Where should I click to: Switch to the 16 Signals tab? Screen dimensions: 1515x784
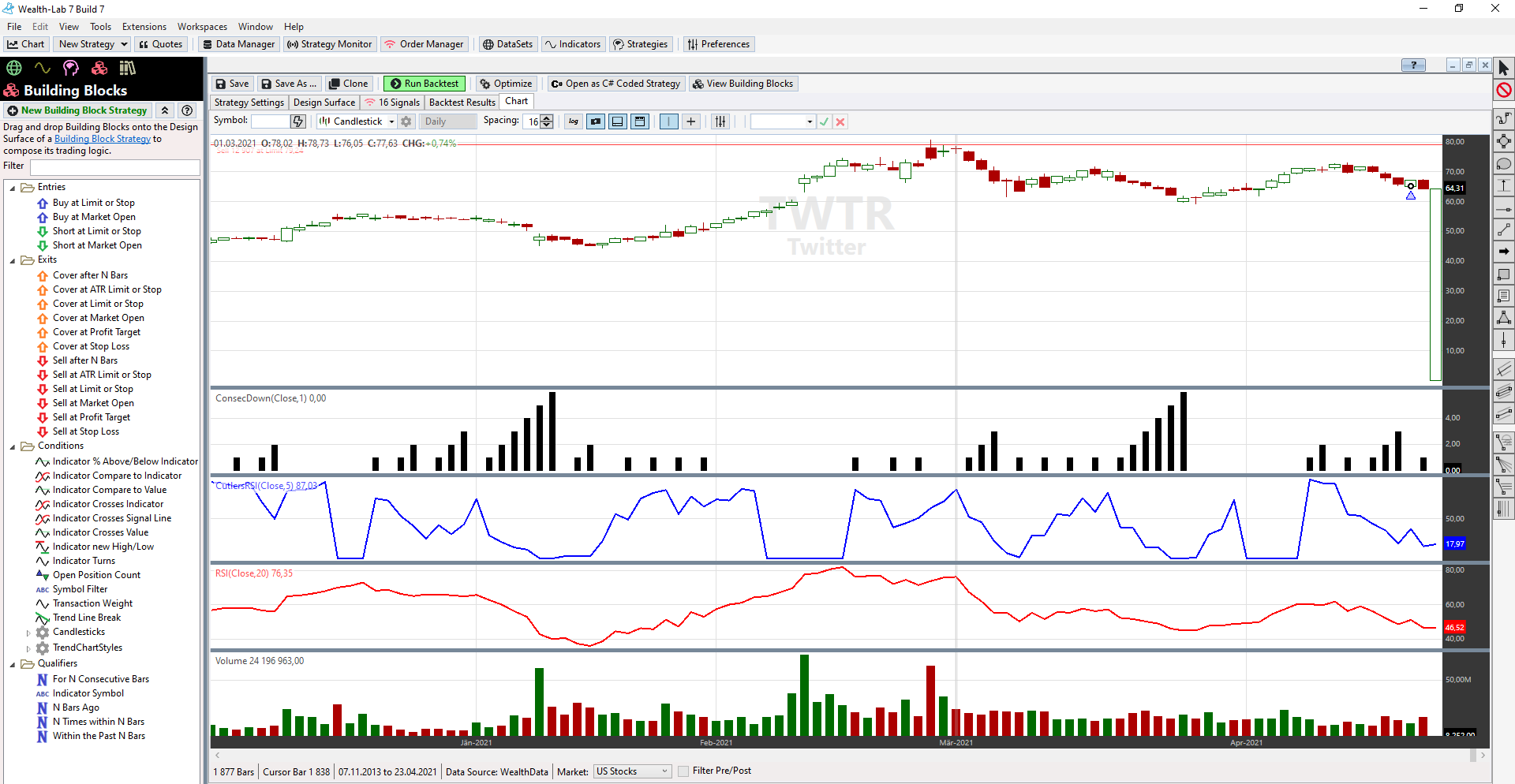pos(392,103)
